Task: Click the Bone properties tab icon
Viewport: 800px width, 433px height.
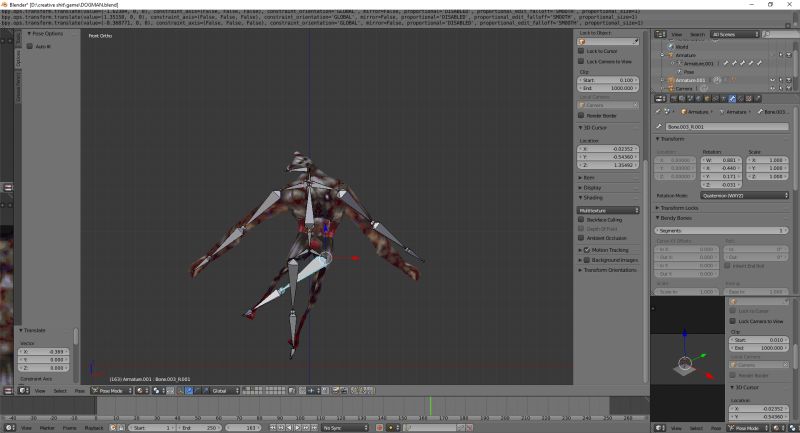Action: click(x=732, y=99)
